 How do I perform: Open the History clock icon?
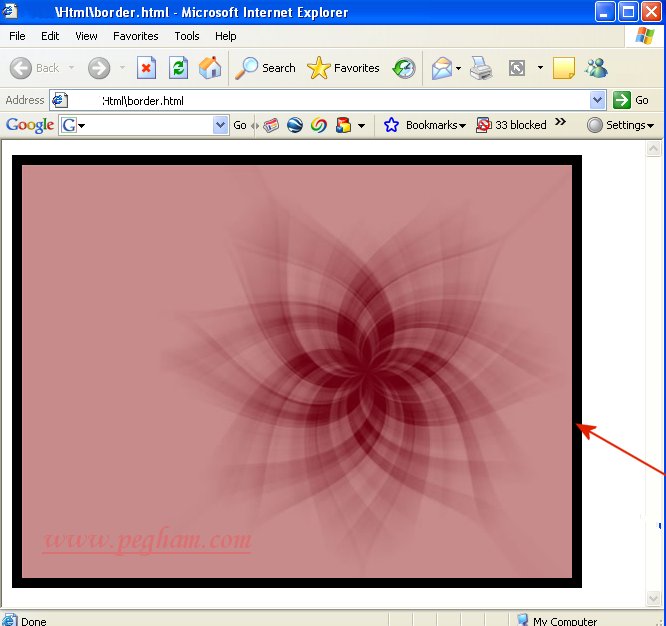404,68
